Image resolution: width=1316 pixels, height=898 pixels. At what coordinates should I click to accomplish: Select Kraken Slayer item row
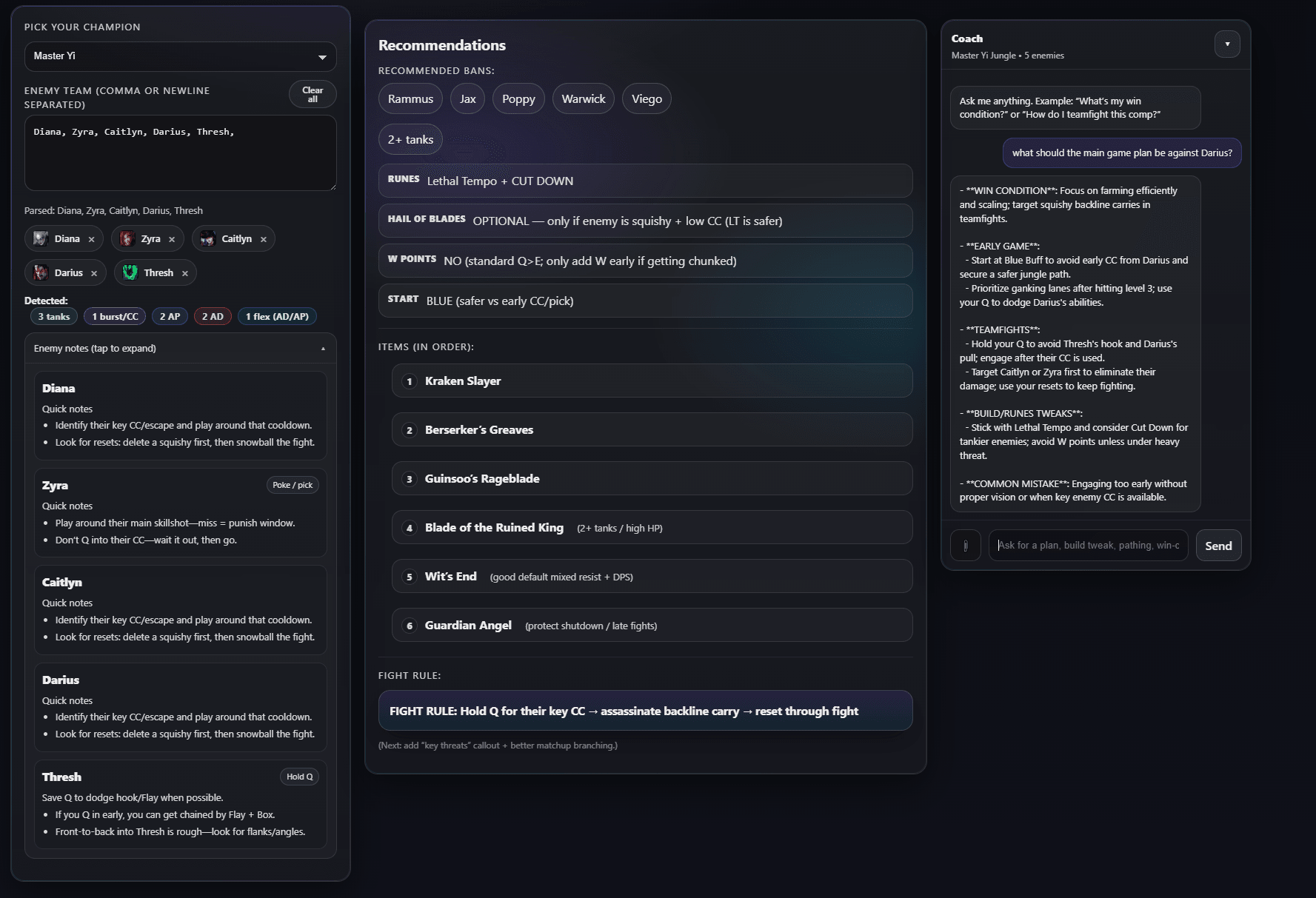(652, 381)
